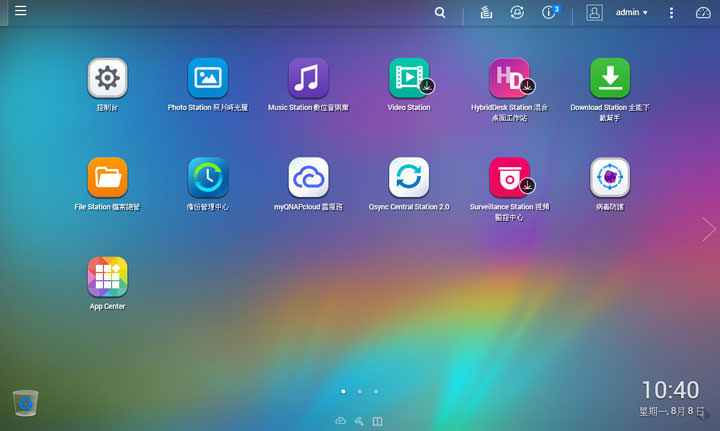Open the Video Station icon
Viewport: 720px width, 431px height.
point(409,78)
